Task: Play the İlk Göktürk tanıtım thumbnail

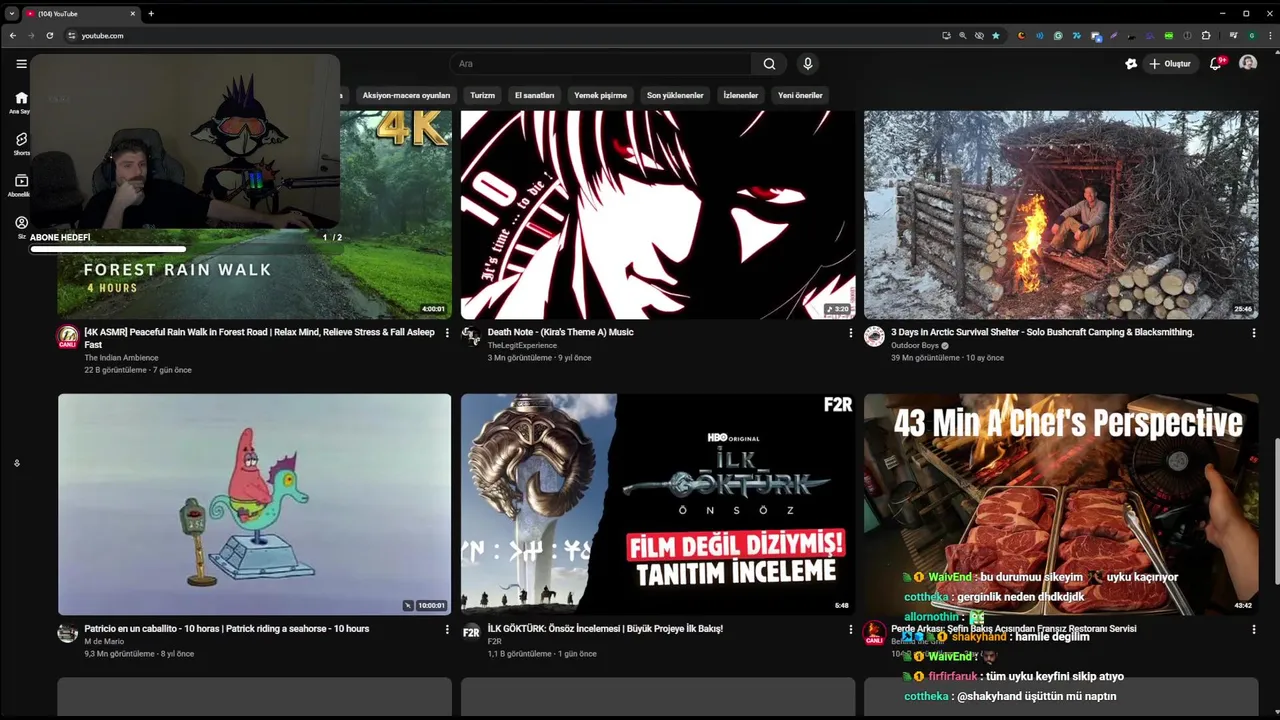Action: coord(658,504)
